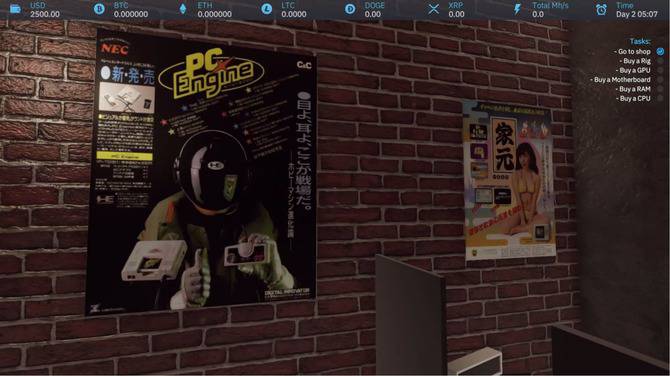Click the Day 2 05:07 time readout
Screen dimensions: 670x376
coord(637,14)
